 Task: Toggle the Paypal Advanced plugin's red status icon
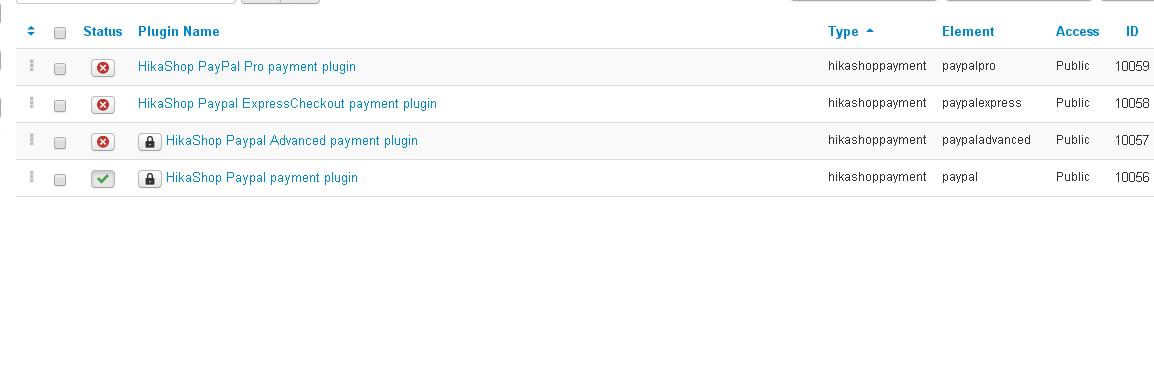(103, 141)
